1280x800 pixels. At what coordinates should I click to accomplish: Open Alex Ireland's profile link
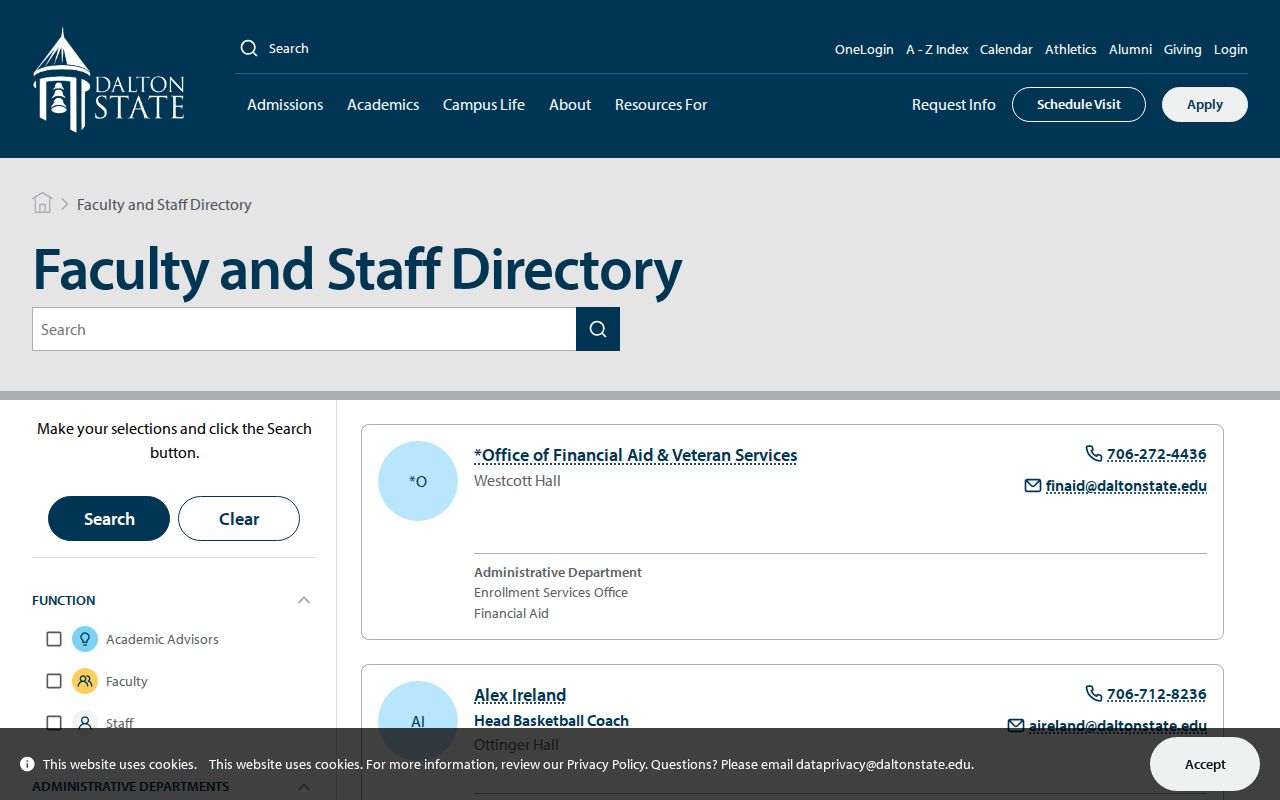[520, 695]
